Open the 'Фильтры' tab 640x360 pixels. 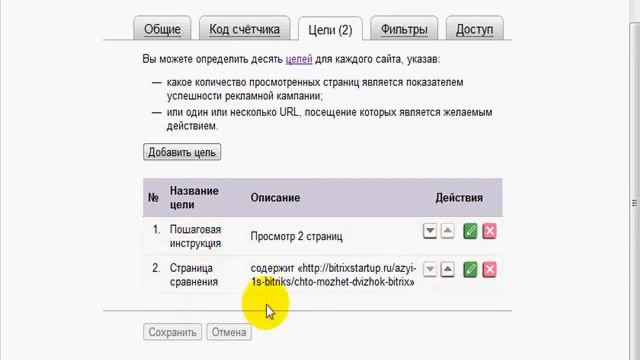404,29
